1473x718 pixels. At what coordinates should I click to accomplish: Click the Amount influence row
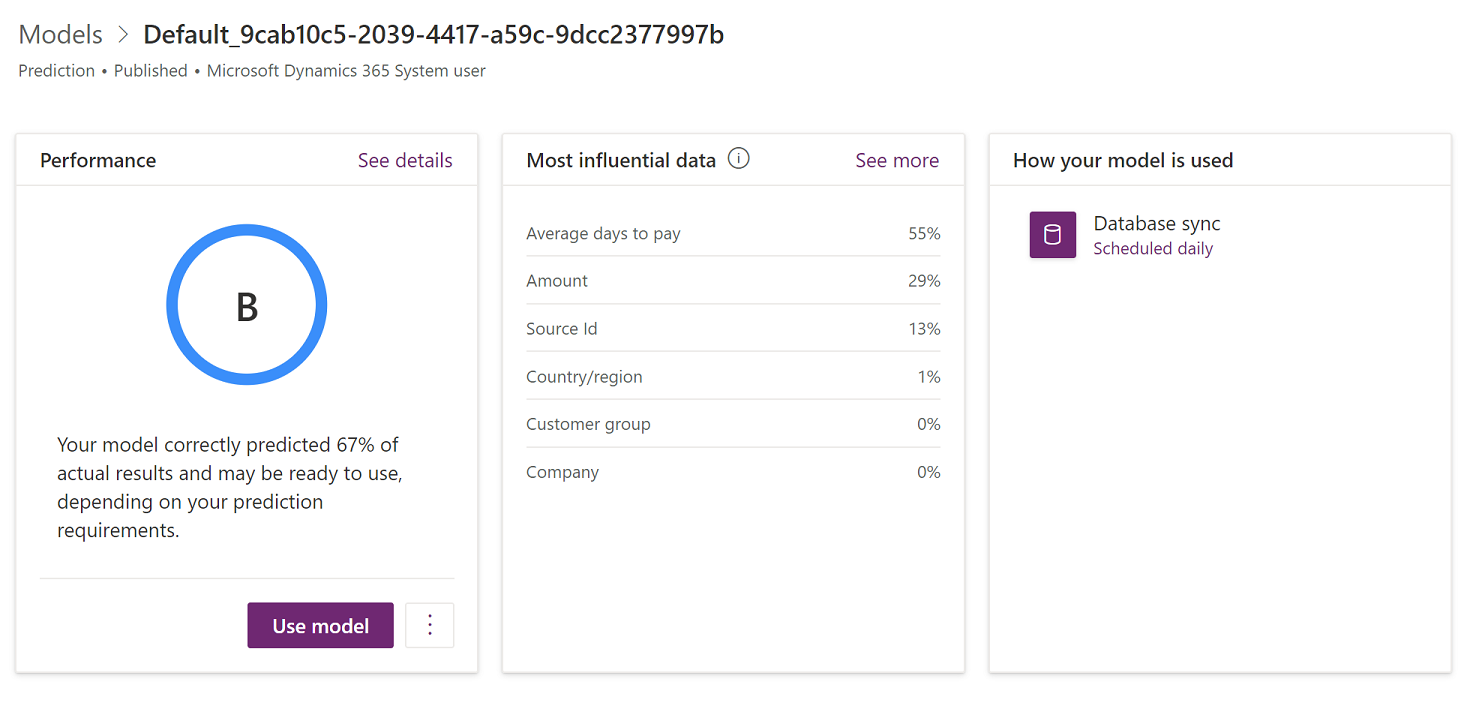[733, 281]
